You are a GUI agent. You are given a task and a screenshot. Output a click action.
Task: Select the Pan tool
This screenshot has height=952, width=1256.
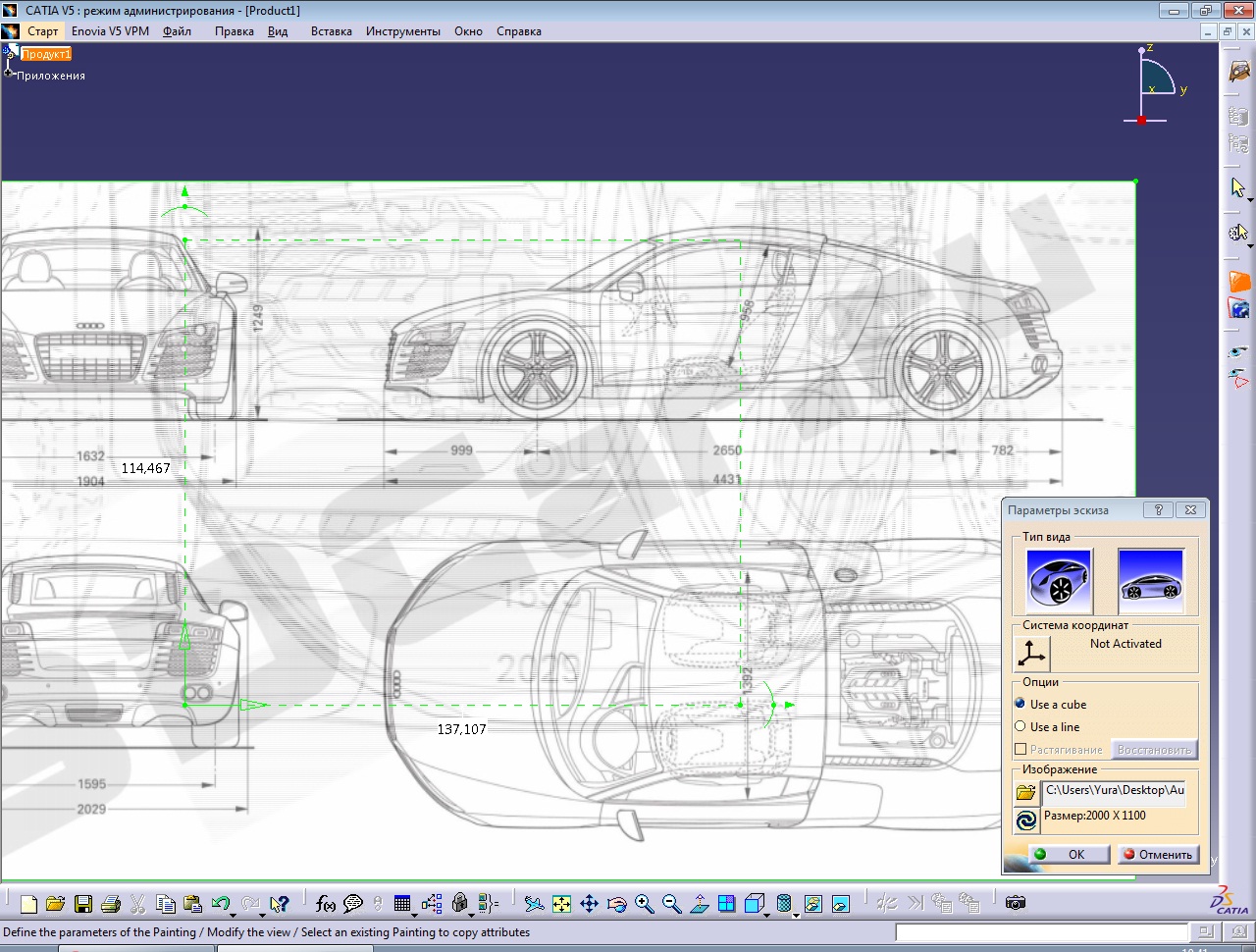[x=589, y=904]
